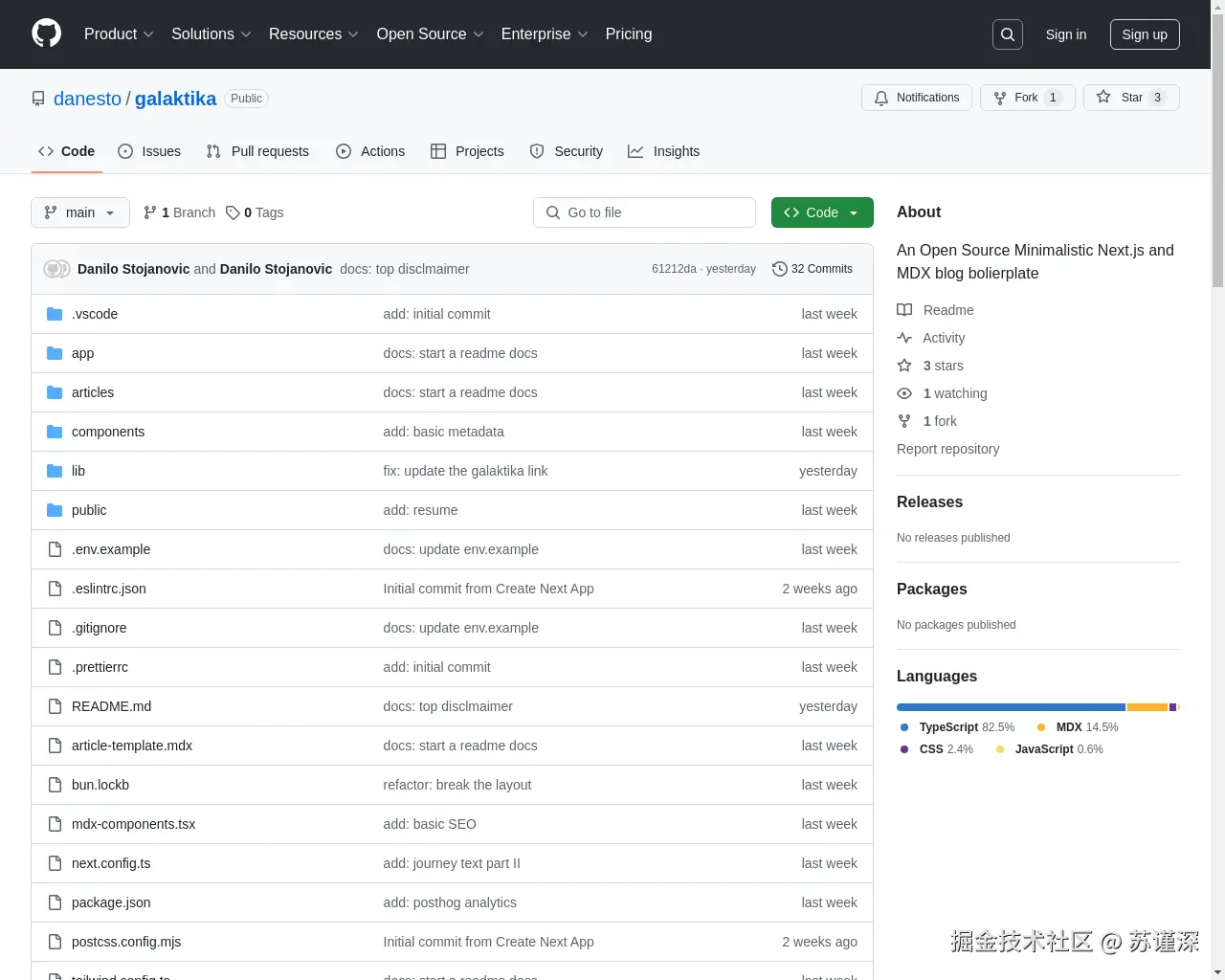
Task: Open the README book icon under About
Action: point(903,309)
